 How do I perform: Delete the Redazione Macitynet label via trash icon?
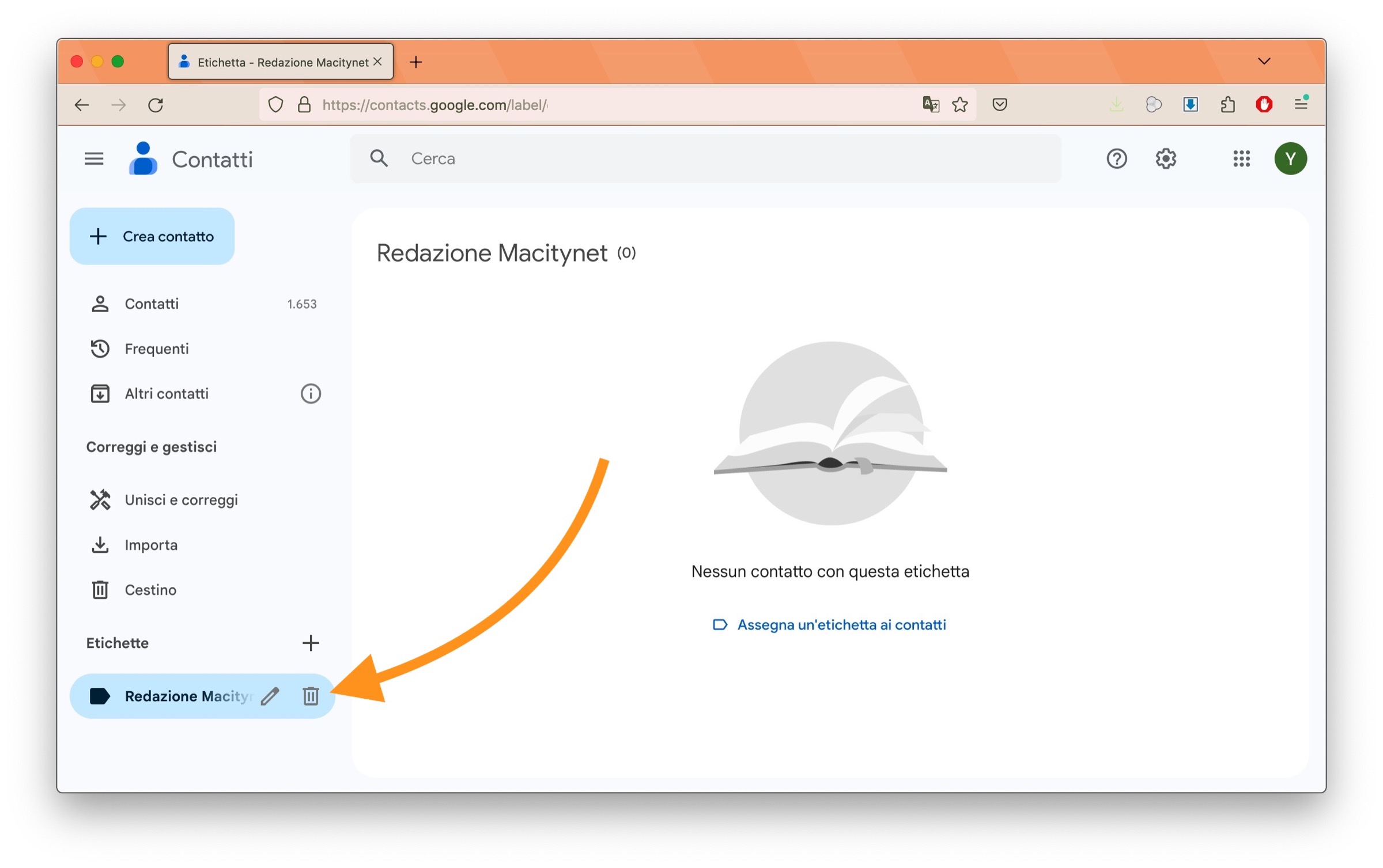point(311,696)
